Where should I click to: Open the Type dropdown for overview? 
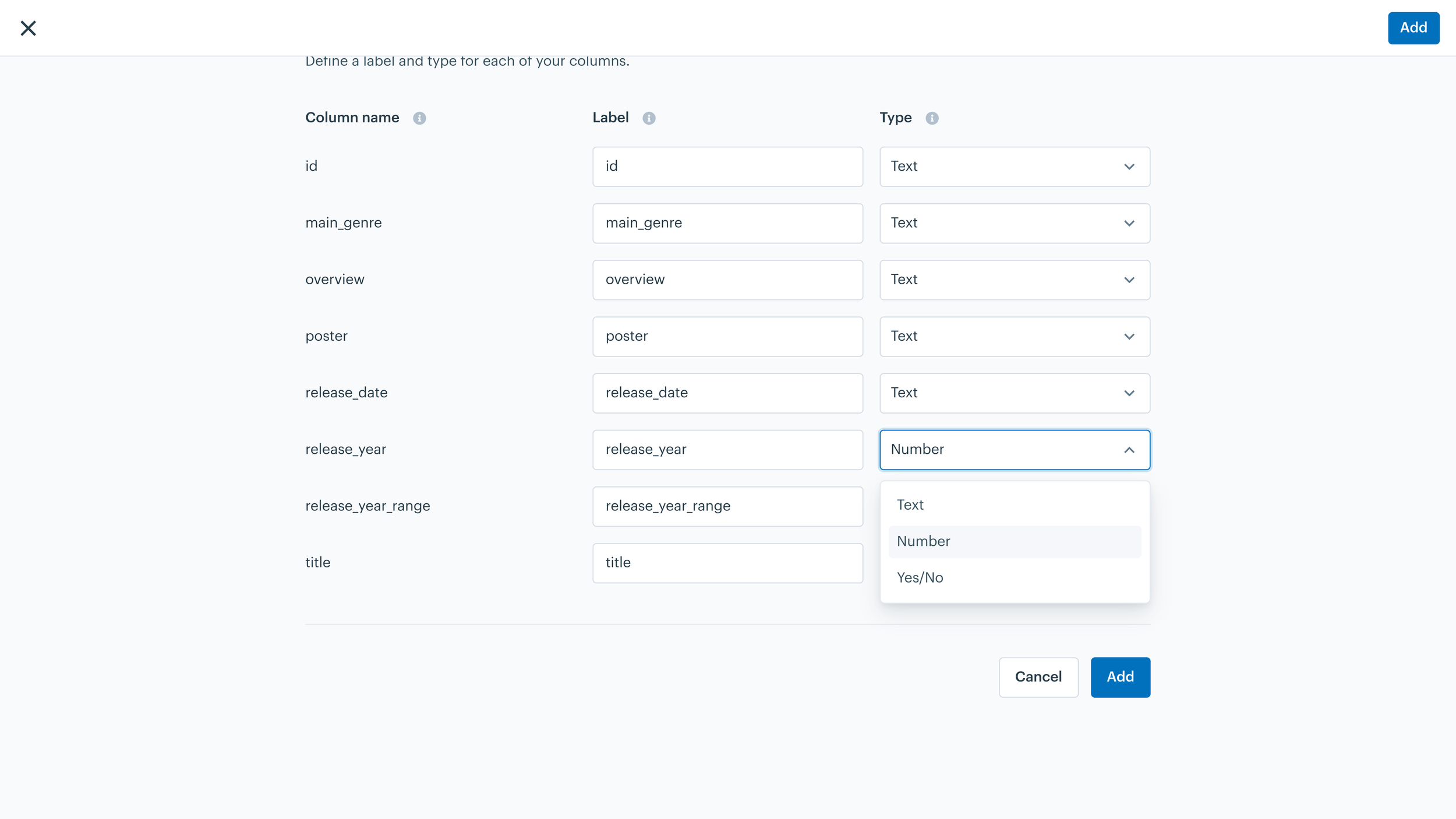(1015, 280)
